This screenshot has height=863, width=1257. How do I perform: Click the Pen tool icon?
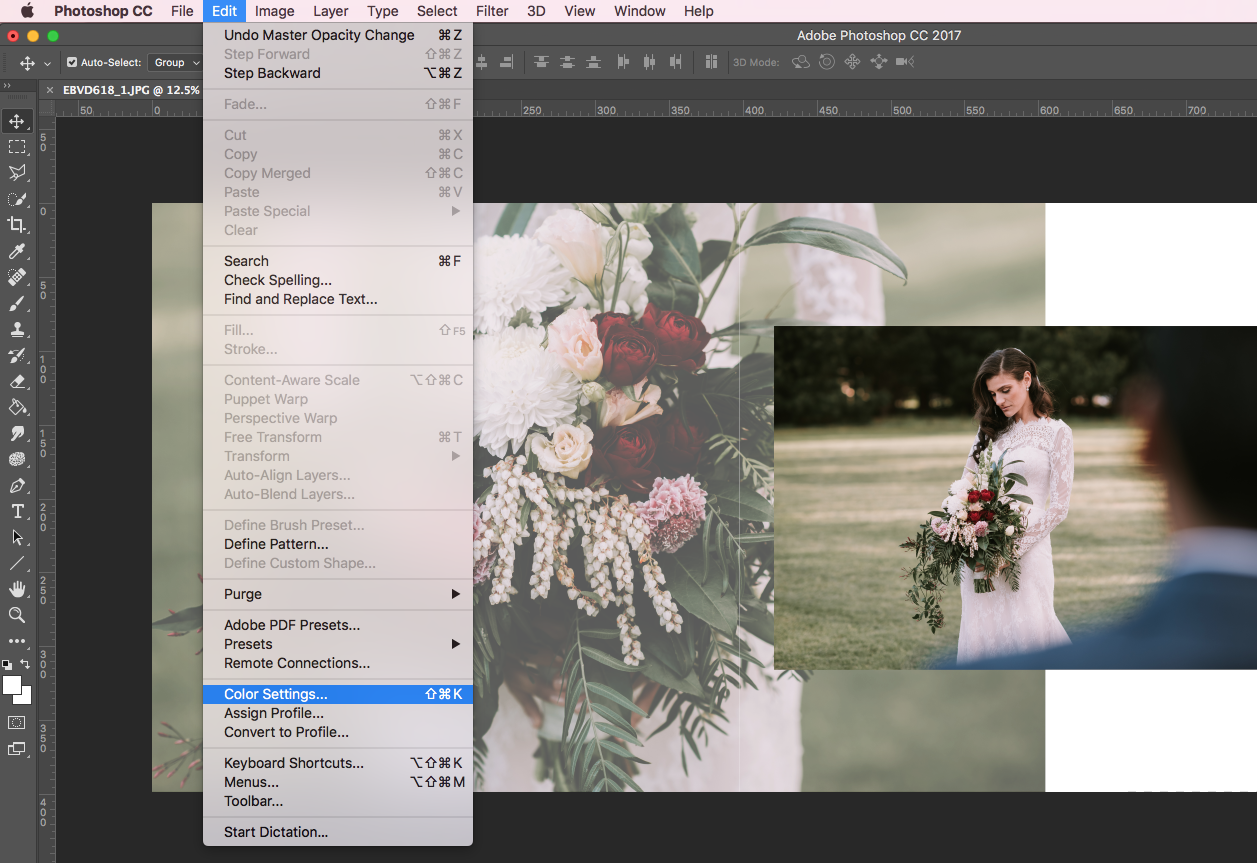point(17,485)
